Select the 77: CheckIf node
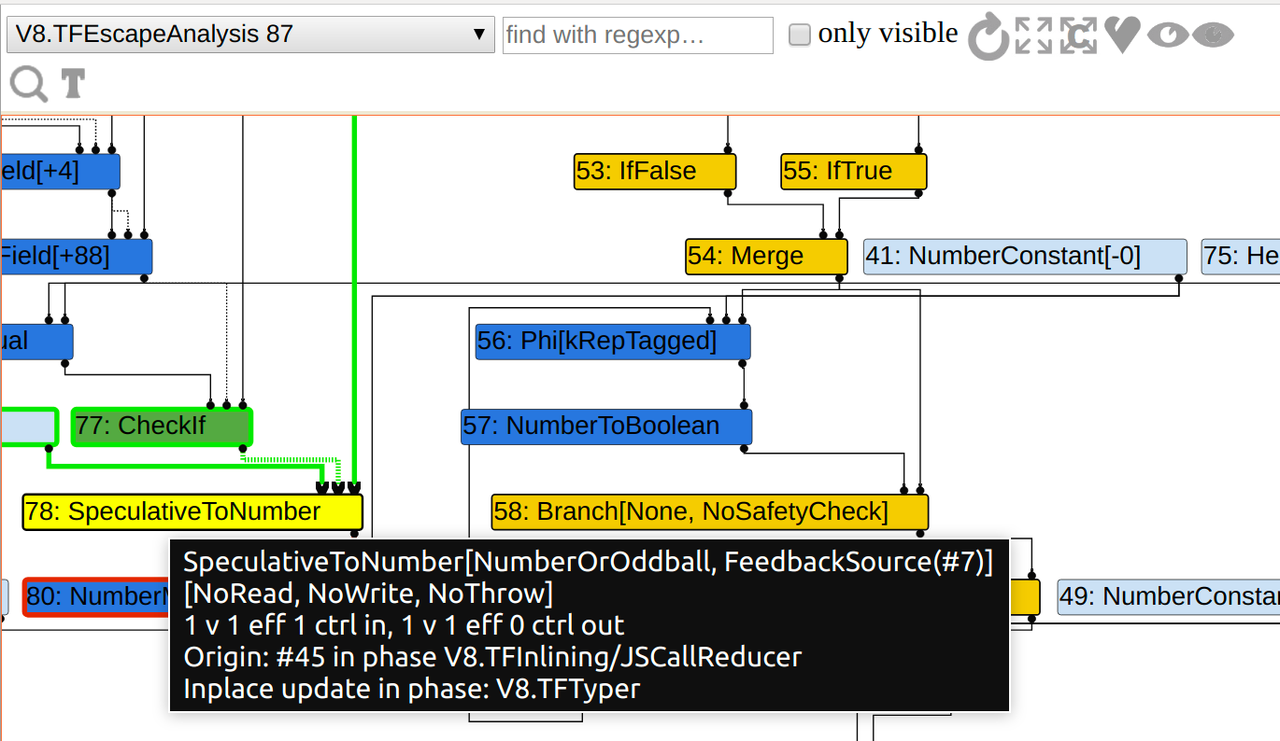This screenshot has height=741, width=1280. coord(161,426)
